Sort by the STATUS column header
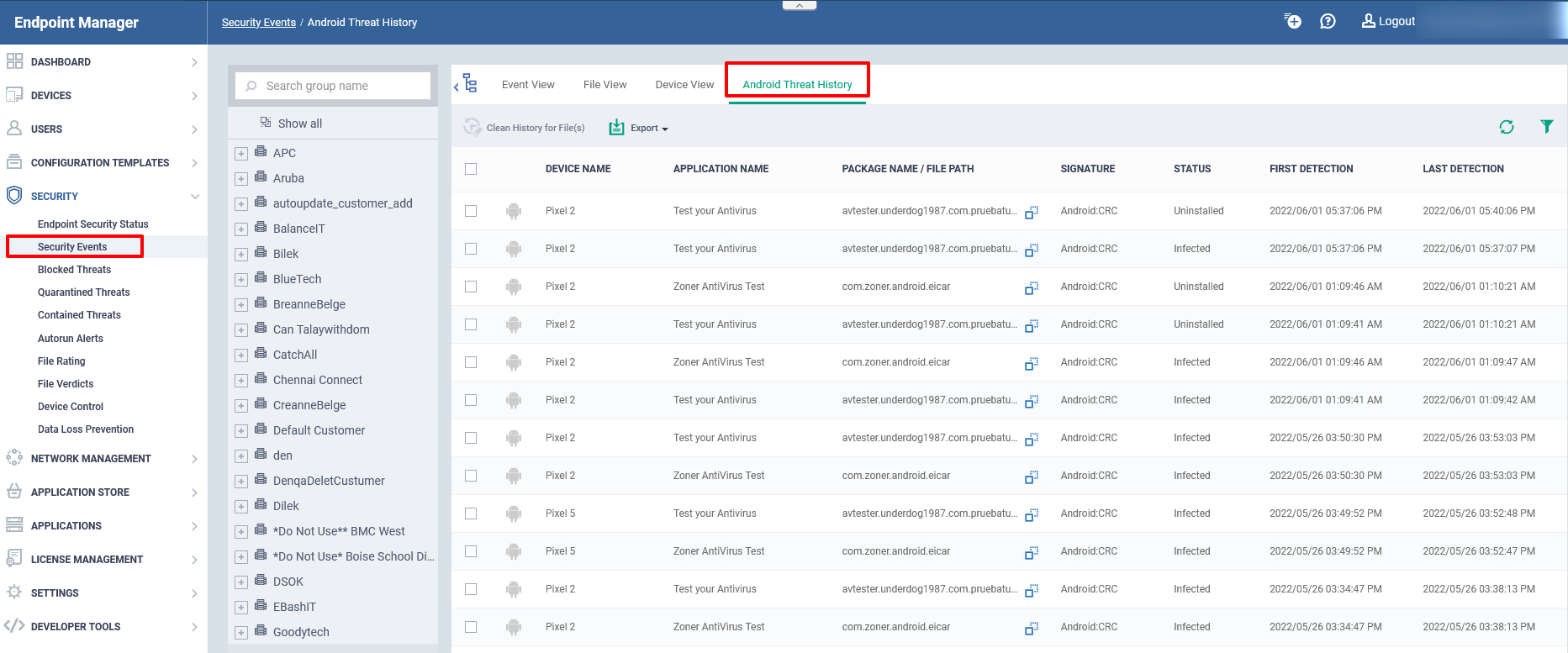 point(1192,169)
